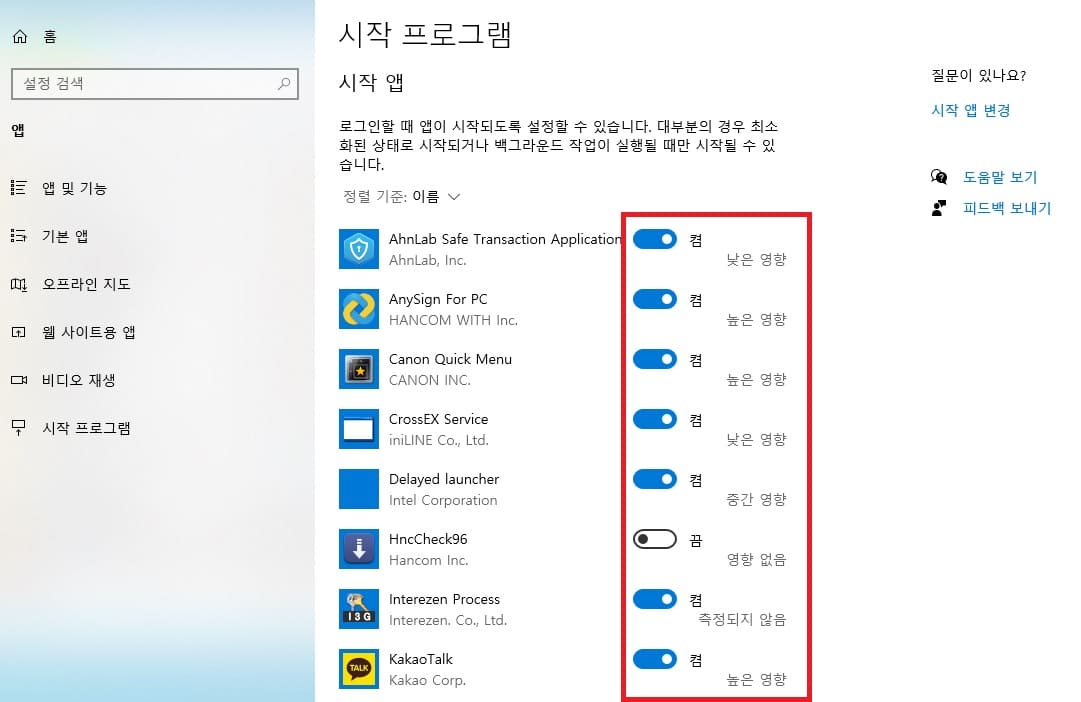Go to 기본 앱 settings page
The width and height of the screenshot is (1081, 702).
(65, 237)
